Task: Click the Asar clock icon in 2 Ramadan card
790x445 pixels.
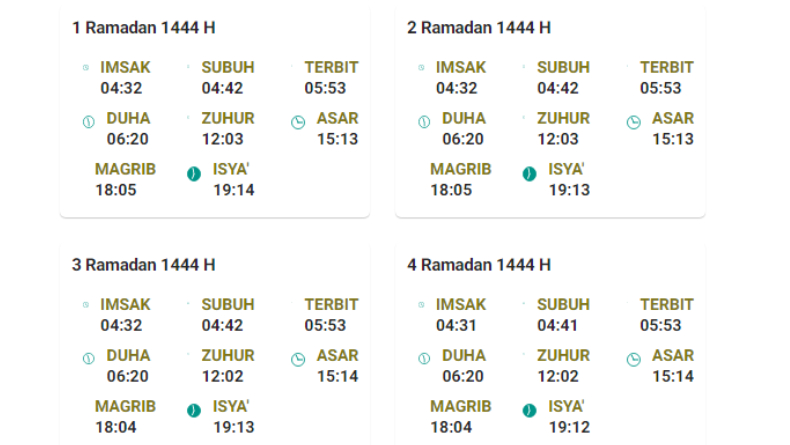Action: click(x=634, y=122)
